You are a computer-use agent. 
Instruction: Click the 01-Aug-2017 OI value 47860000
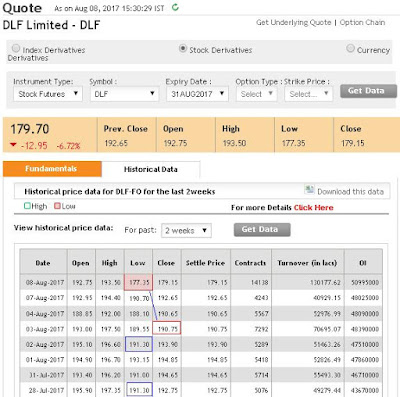pos(365,360)
